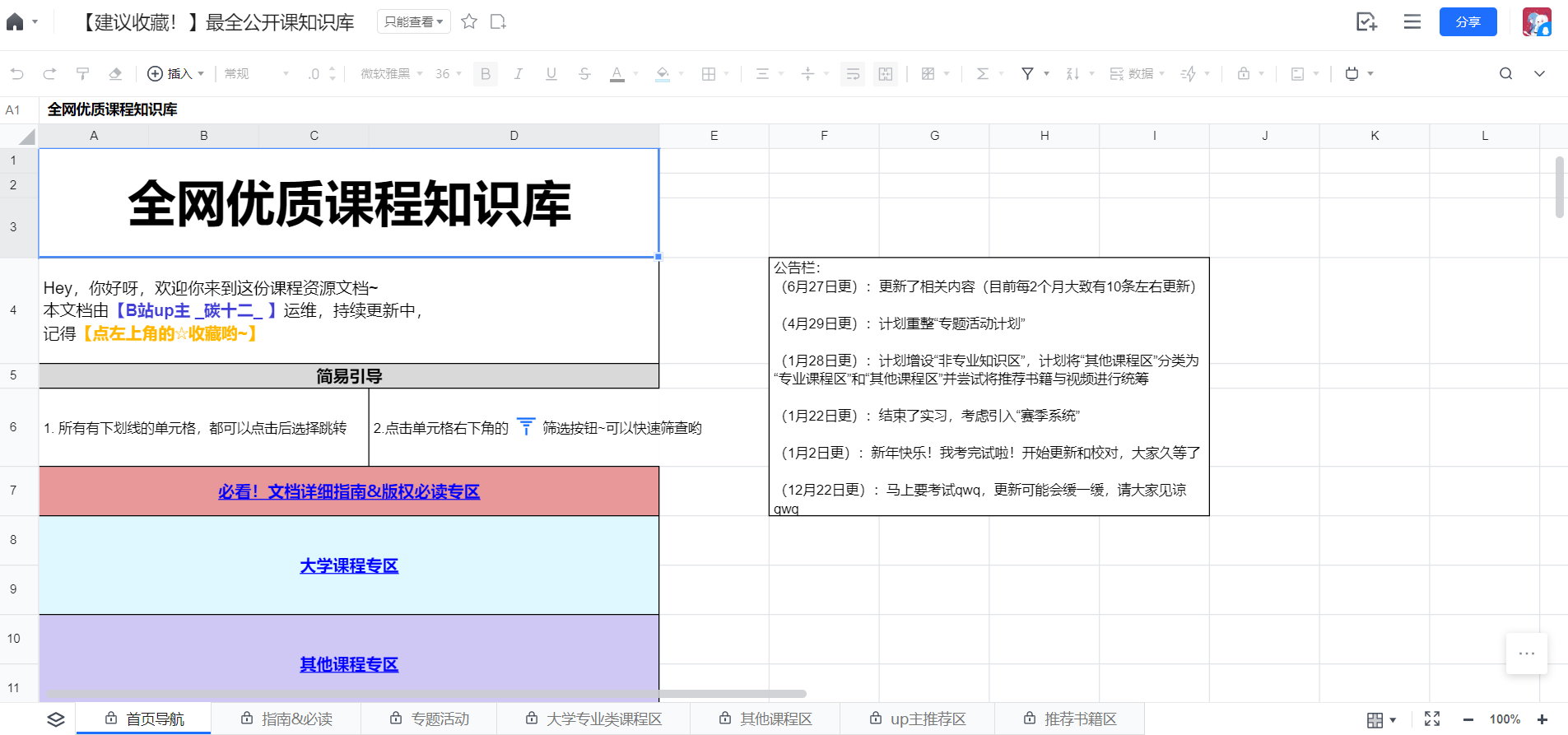Click the home icon in the title bar
Screen dimensions: 1568x735
tap(15, 22)
